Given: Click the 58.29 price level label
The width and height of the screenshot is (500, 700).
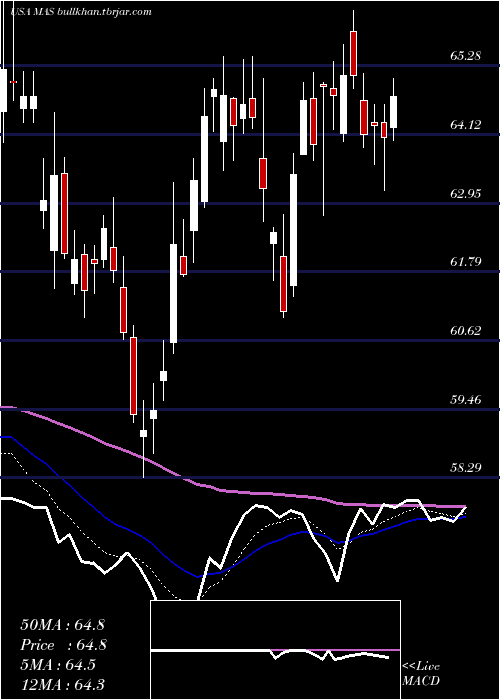Looking at the screenshot, I should click(x=466, y=468).
